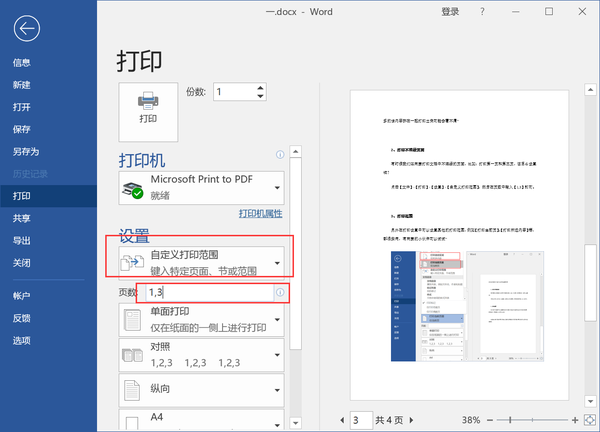Click the zoom in plus icon
The height and width of the screenshot is (432, 600).
coord(575,420)
